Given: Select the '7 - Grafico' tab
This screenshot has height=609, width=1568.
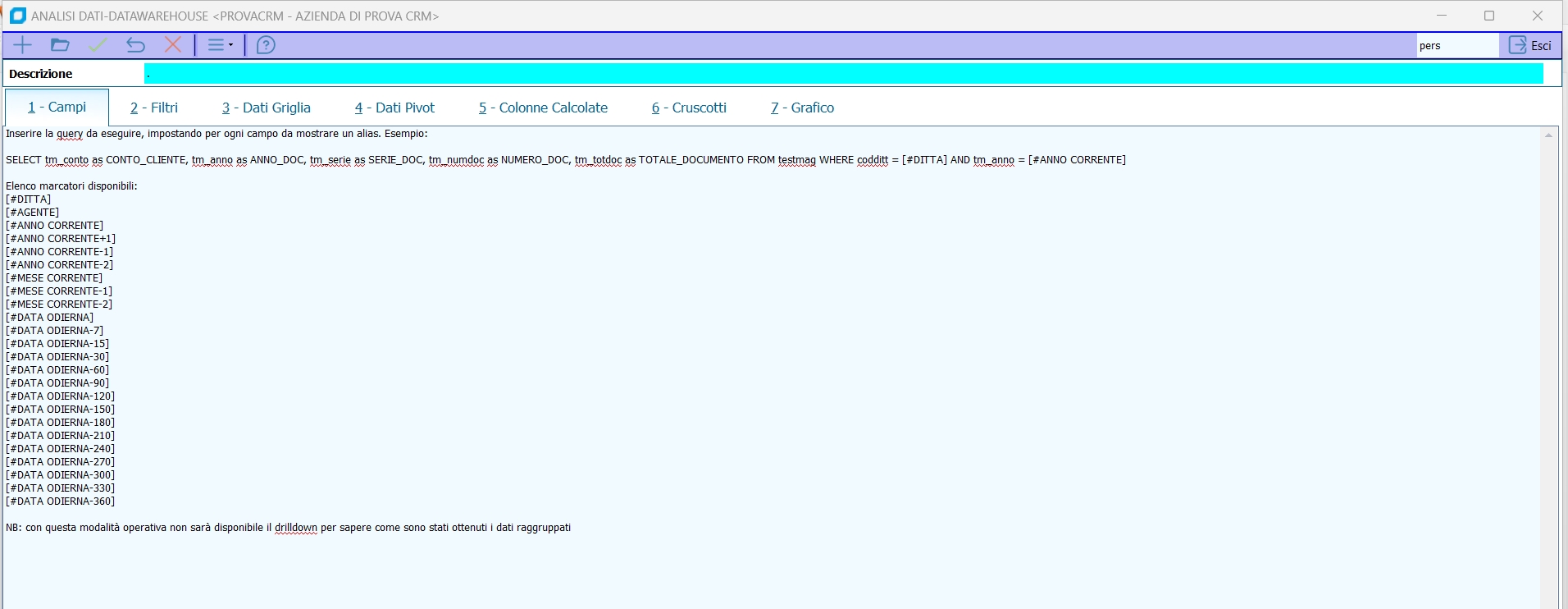Looking at the screenshot, I should [x=802, y=108].
